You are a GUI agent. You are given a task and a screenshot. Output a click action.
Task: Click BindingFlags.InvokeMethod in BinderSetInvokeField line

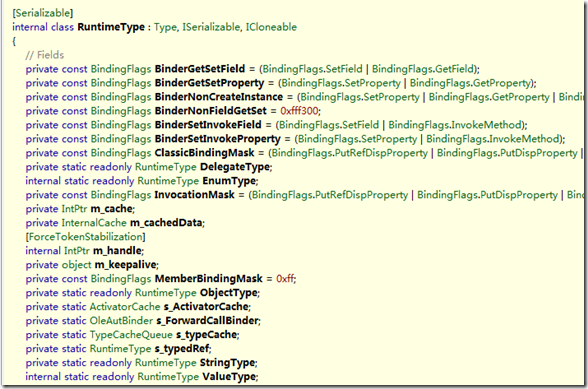(456, 125)
